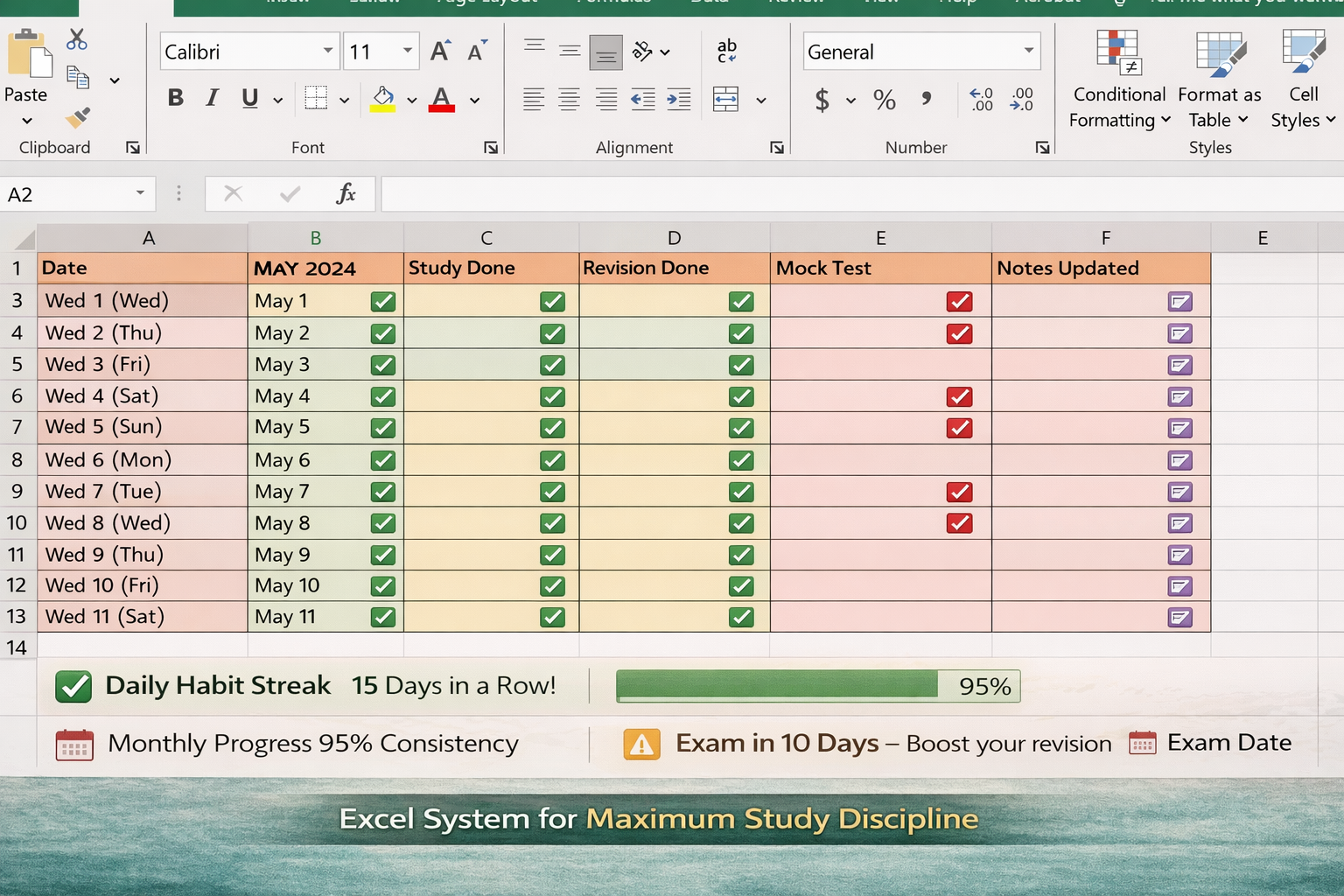
Task: Click the Top Align icon
Action: 534,45
